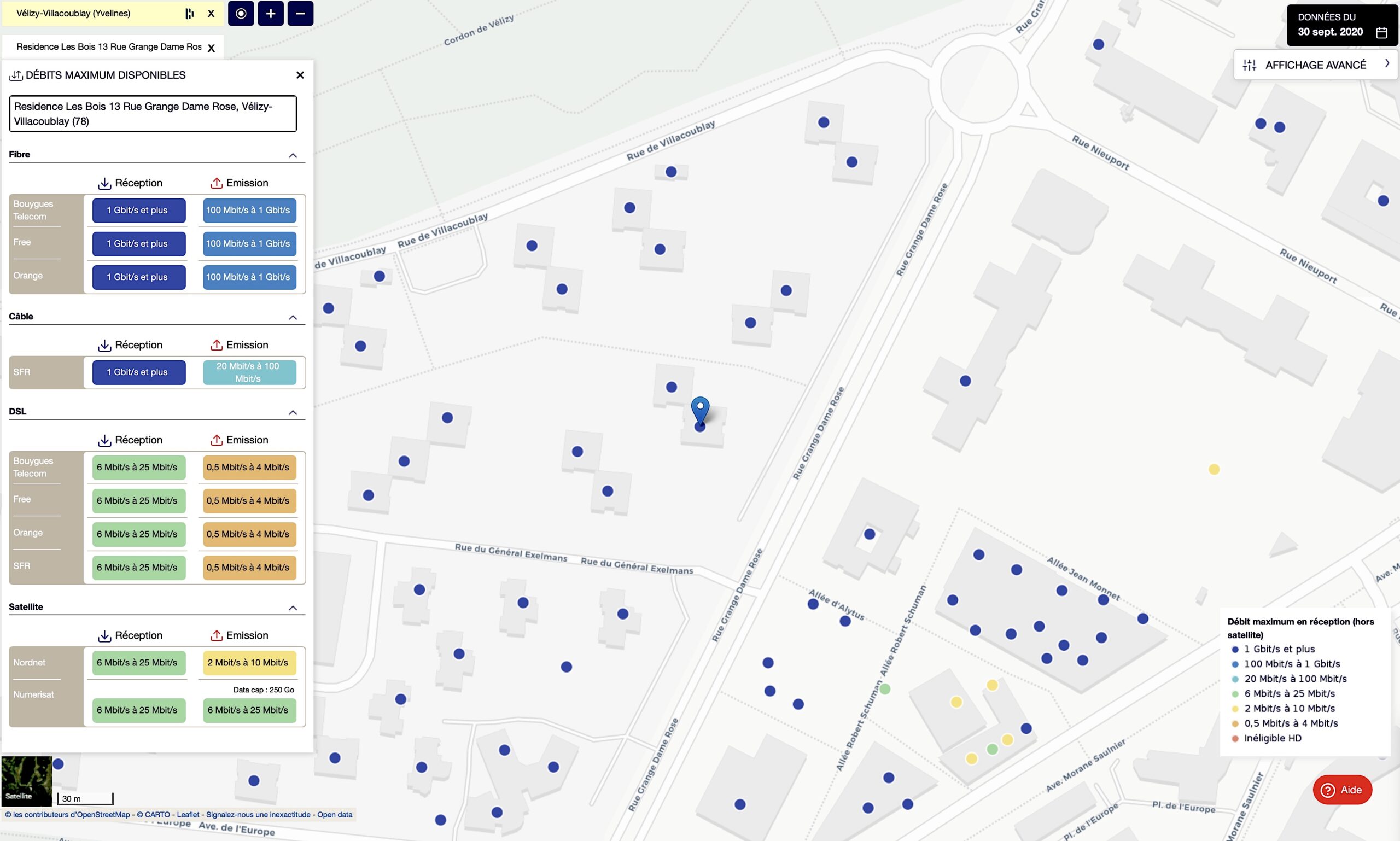Image resolution: width=1400 pixels, height=841 pixels.
Task: Click the blue location pin marker
Action: coord(700,409)
